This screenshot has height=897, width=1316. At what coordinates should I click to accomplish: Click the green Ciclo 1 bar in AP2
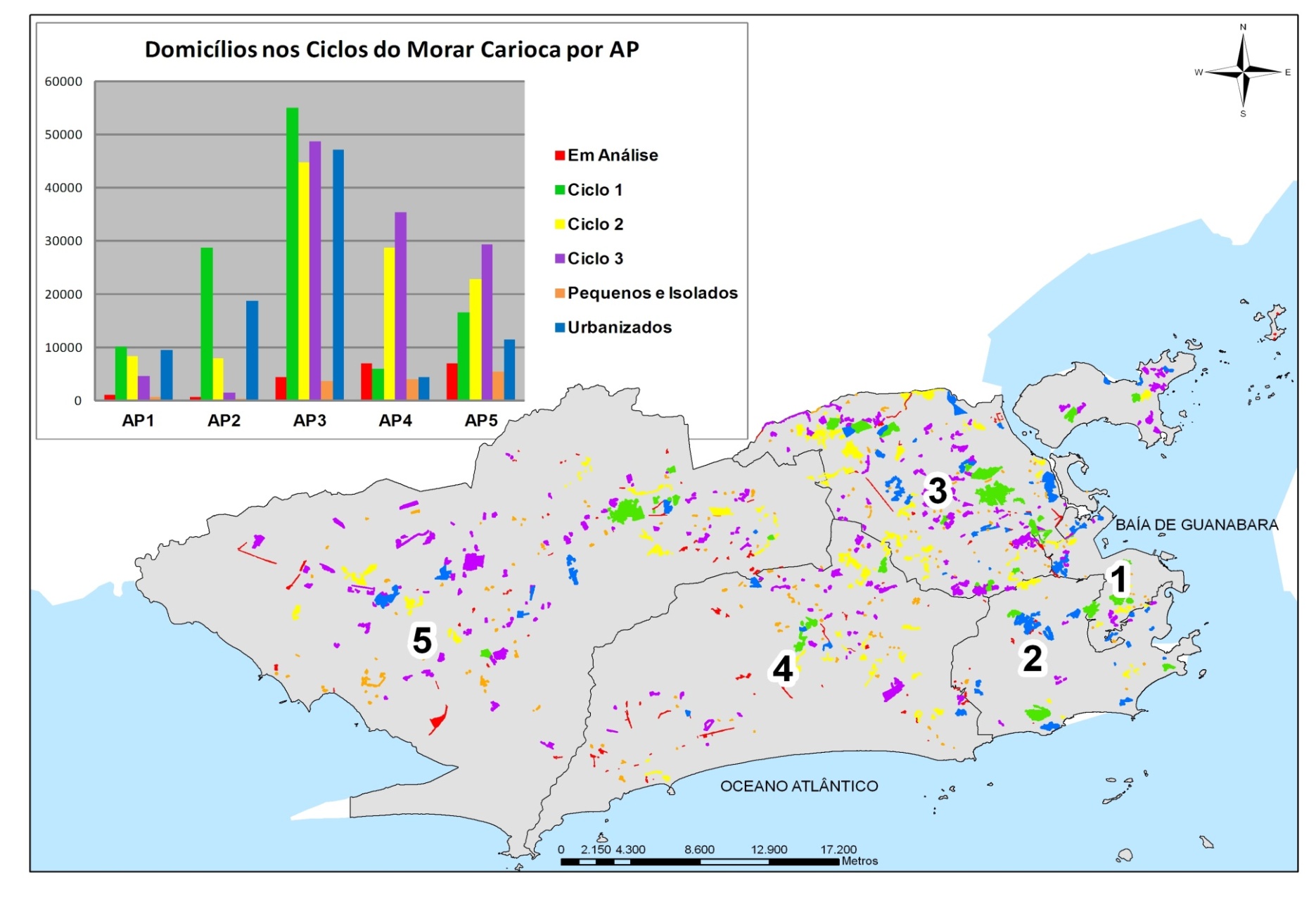206,324
